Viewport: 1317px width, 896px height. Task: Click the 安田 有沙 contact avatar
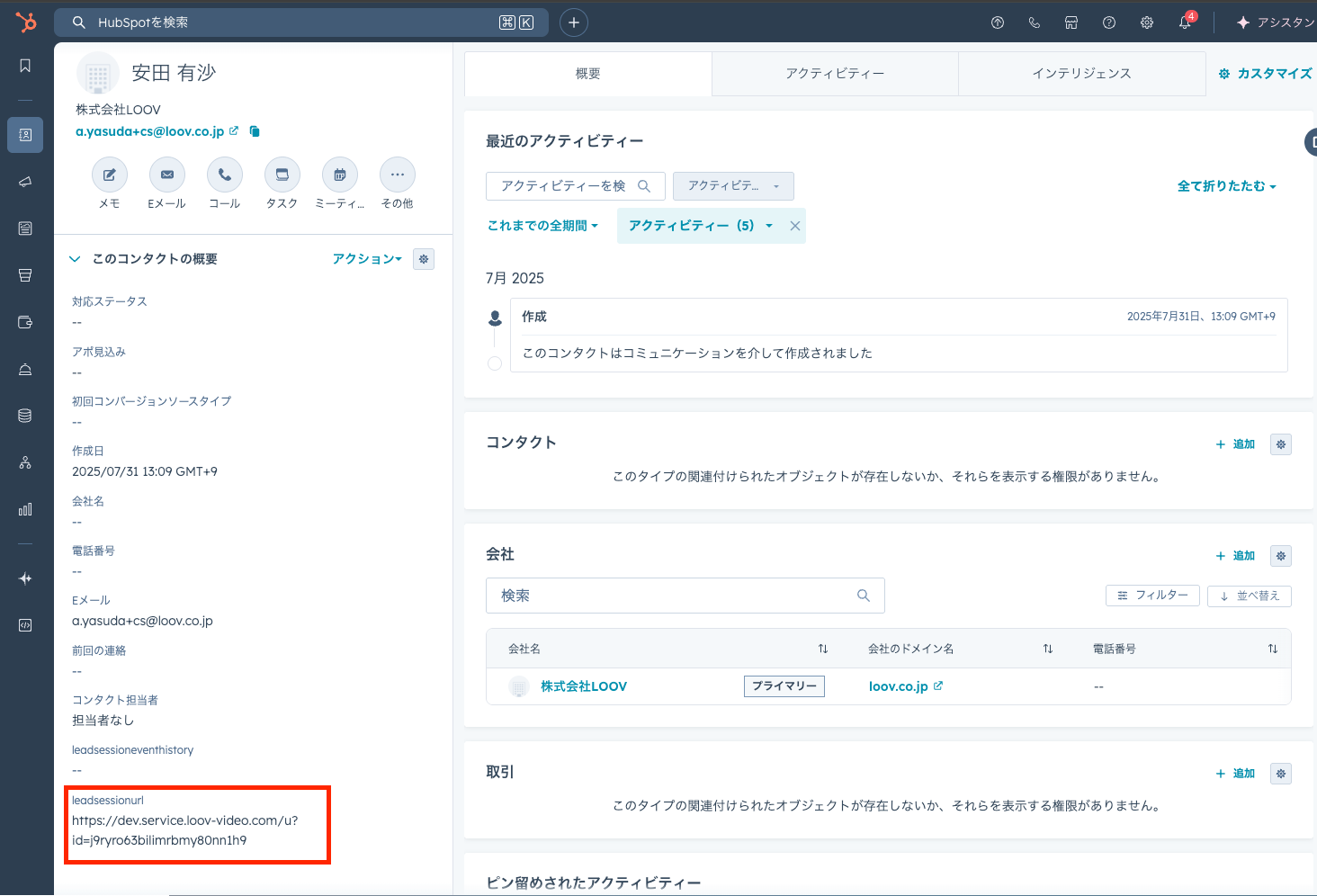pos(98,74)
